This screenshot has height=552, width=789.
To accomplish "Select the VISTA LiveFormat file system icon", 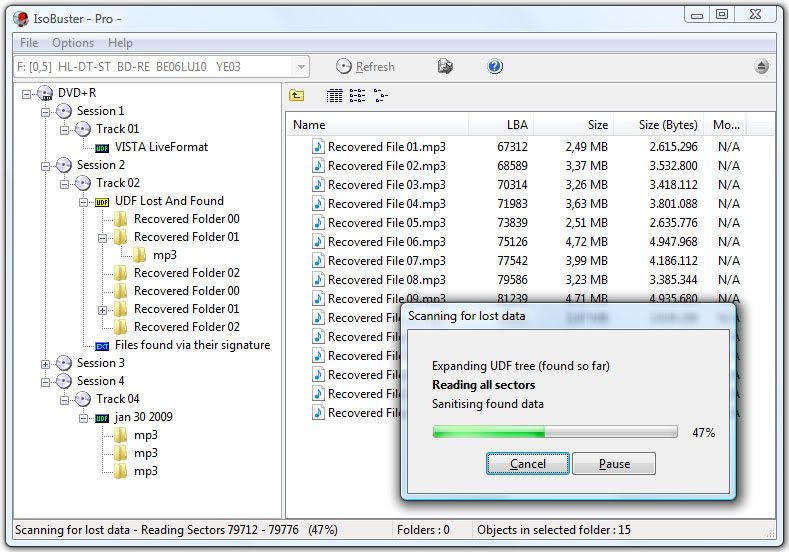I will [x=102, y=147].
